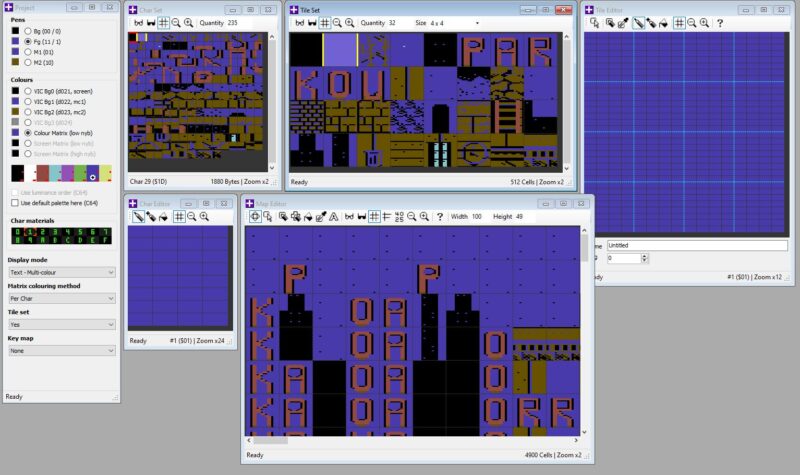Pick the cyan palette colour
Image resolution: width=800 pixels, height=475 pixels.
click(55, 173)
